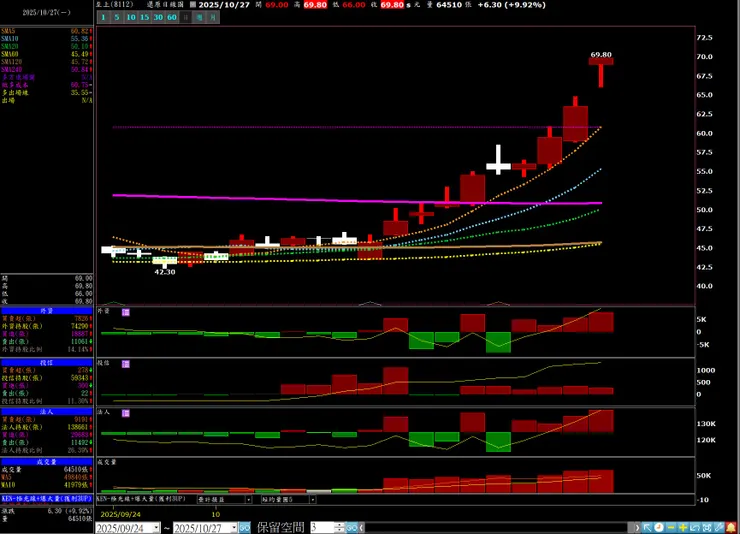Zoom out with the minus icon
740x534 pixels.
671,527
